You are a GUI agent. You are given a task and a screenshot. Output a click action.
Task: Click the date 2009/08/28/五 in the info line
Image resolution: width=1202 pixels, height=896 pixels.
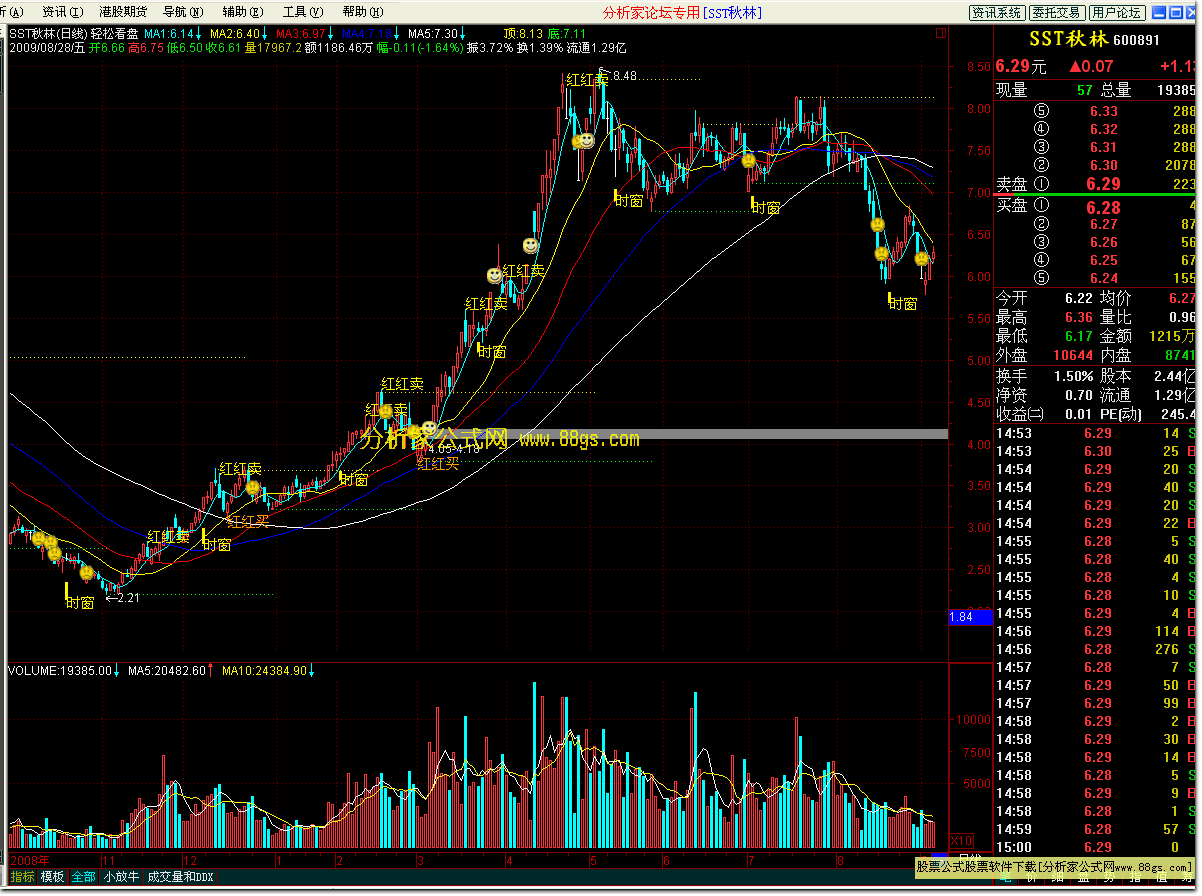click(48, 47)
